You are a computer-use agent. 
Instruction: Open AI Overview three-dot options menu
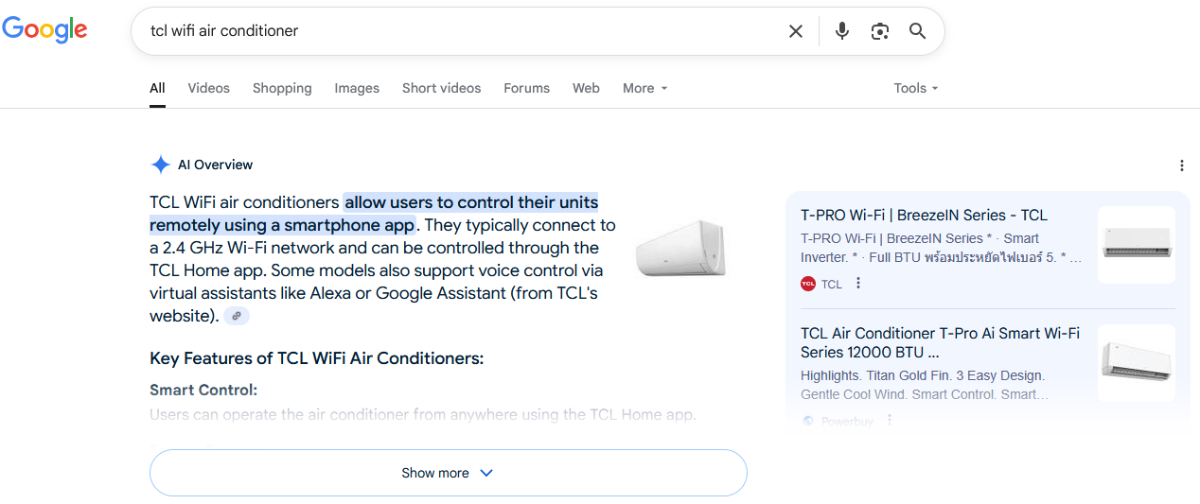point(1182,165)
